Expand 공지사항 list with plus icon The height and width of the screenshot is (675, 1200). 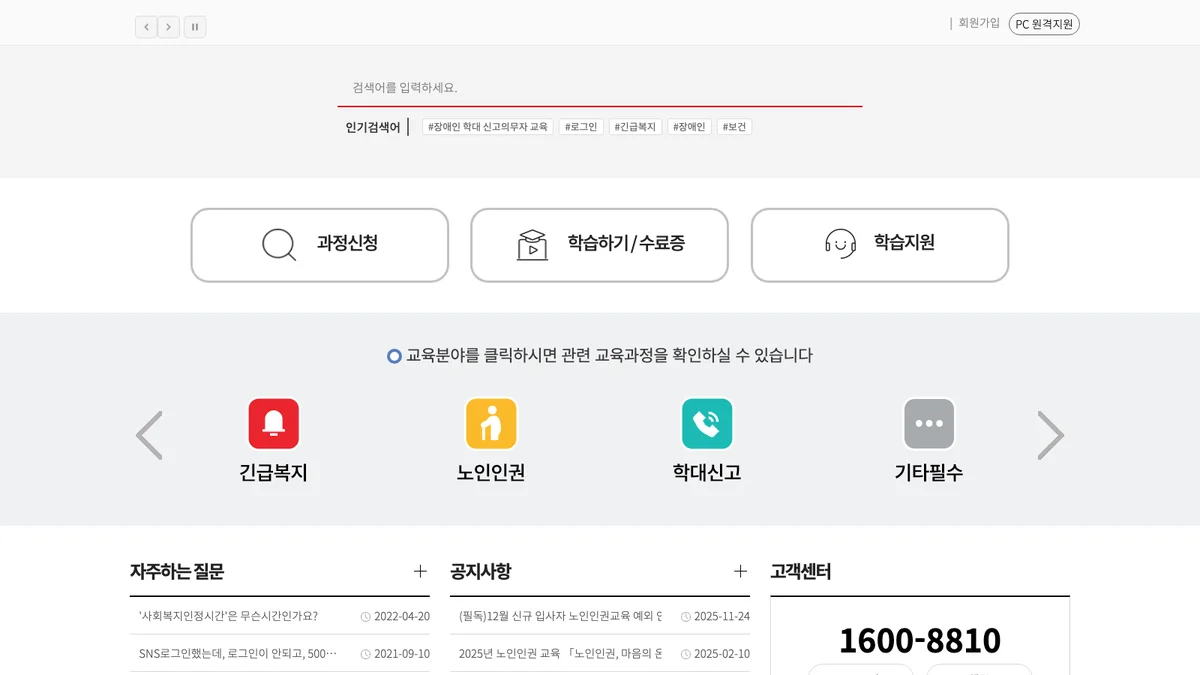pos(740,571)
